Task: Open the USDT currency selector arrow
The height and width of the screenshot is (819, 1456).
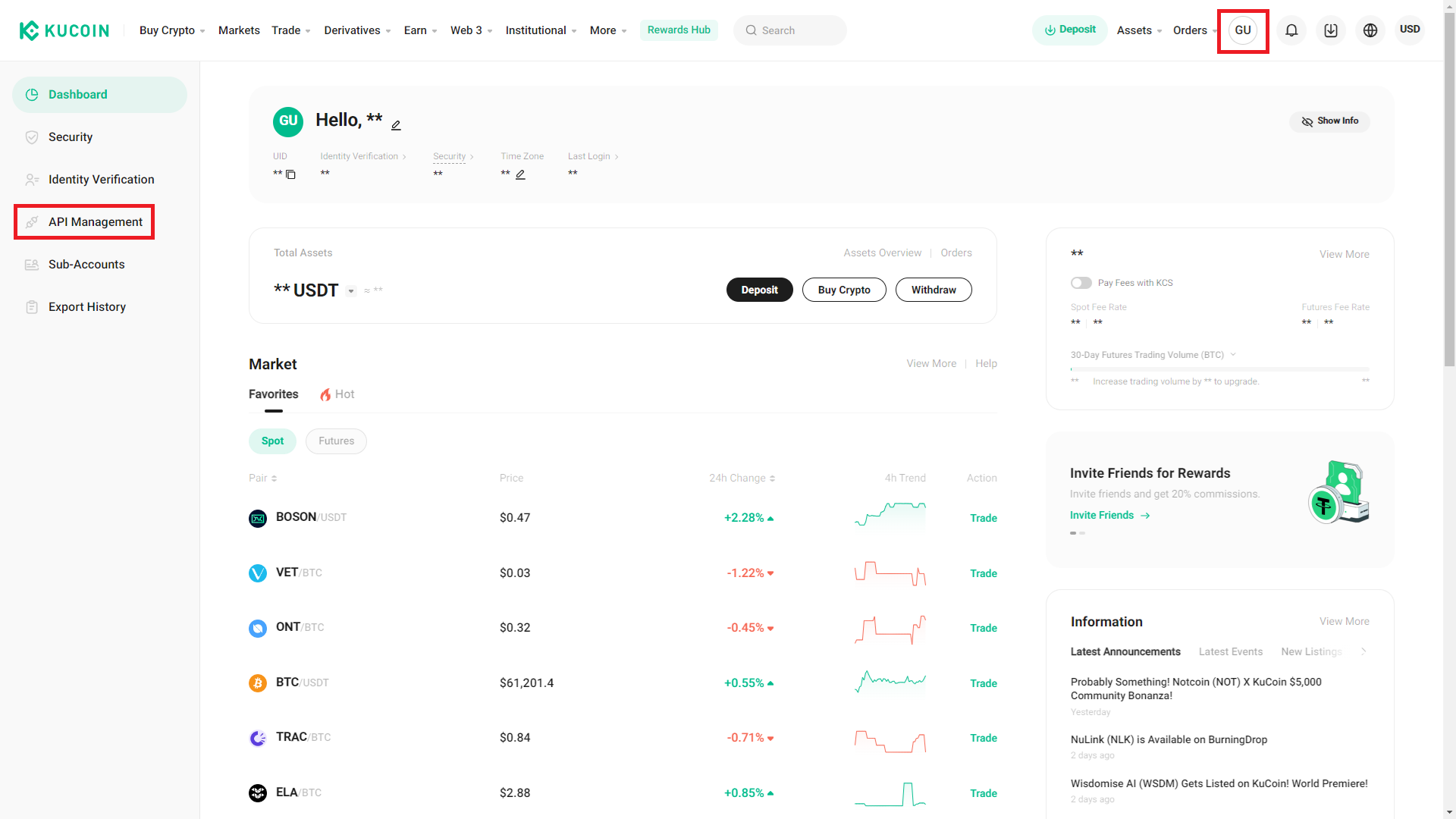Action: 351,291
